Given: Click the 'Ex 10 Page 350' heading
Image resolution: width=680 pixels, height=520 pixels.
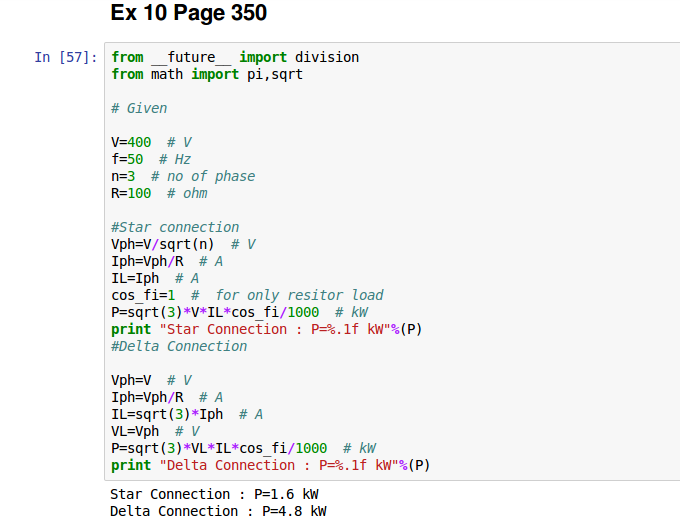Looking at the screenshot, I should (189, 14).
